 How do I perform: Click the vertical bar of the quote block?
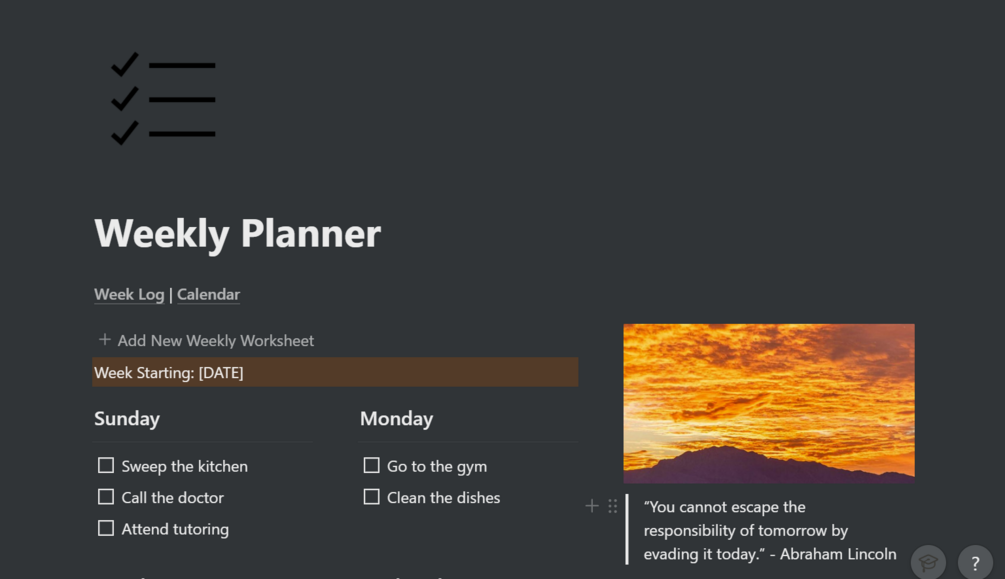point(627,530)
